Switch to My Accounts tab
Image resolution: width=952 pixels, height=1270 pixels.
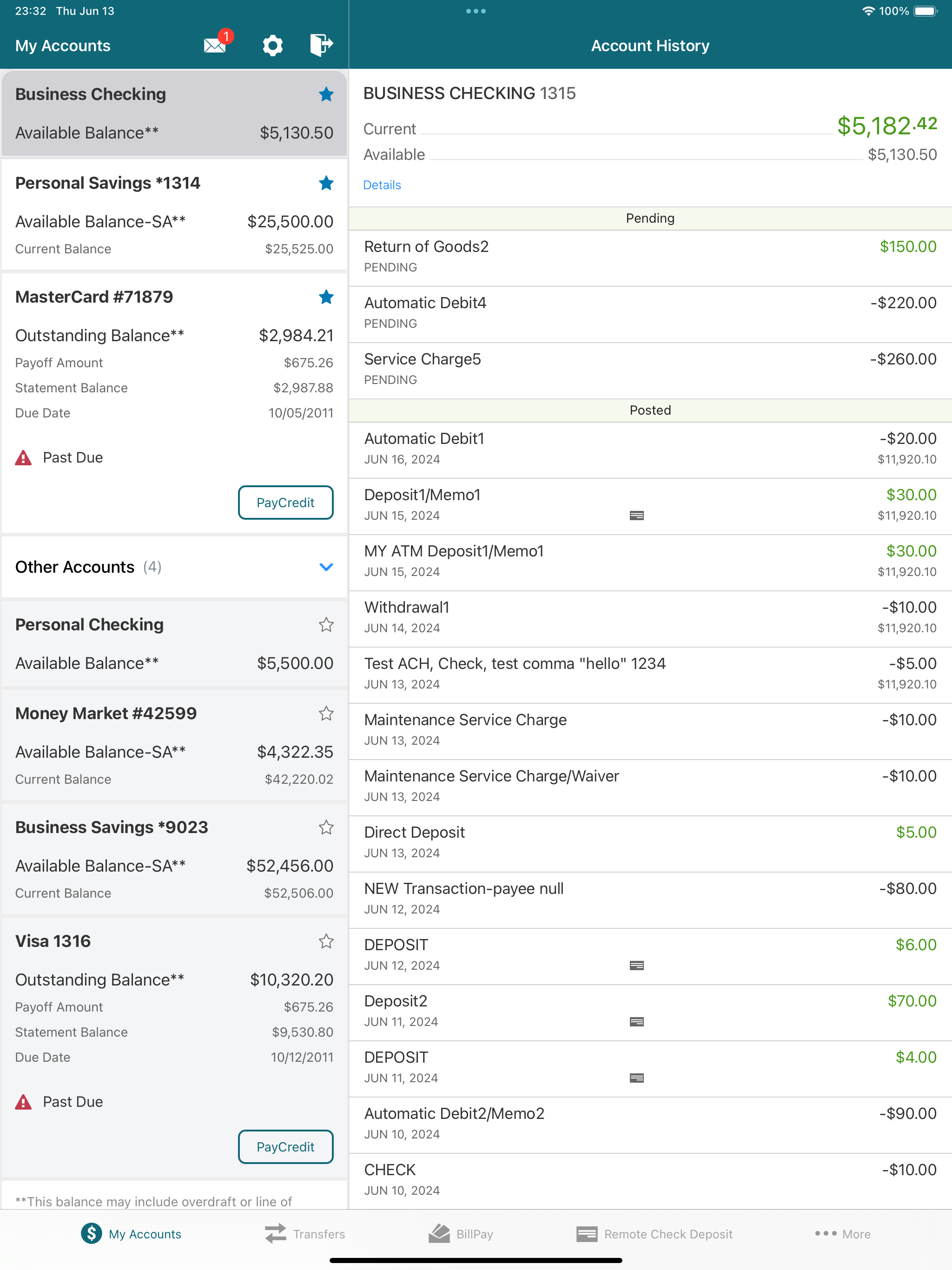pos(131,1234)
